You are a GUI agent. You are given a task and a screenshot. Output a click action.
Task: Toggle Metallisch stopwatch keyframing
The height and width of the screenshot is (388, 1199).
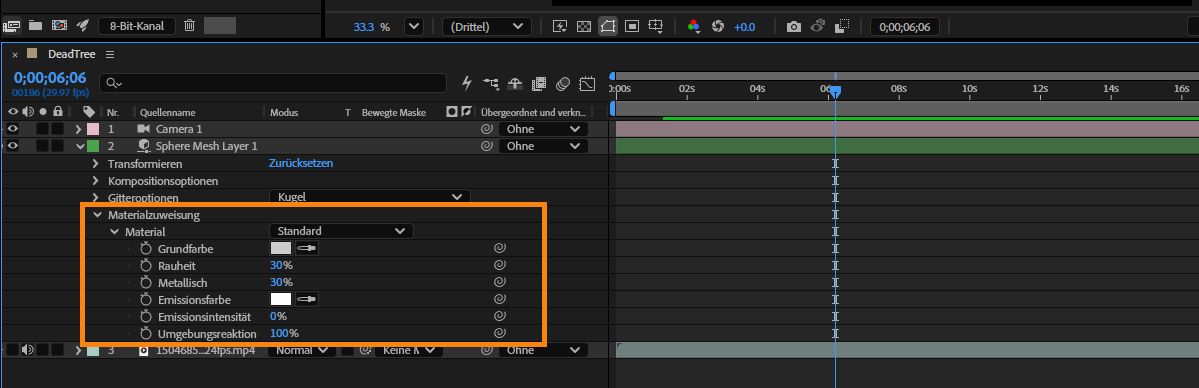(146, 282)
